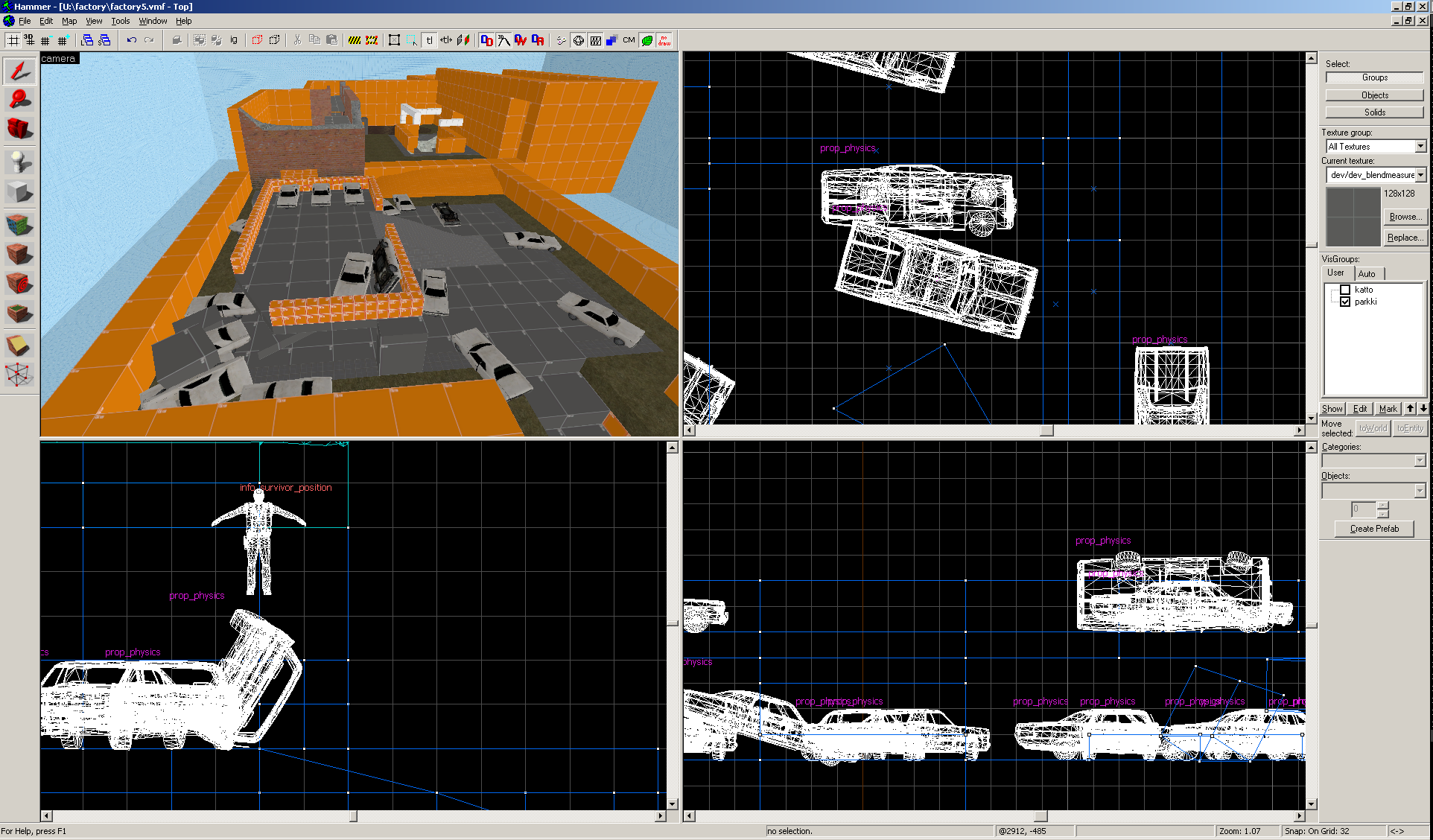Choose the Block creation tool
This screenshot has width=1433, height=840.
point(19,192)
